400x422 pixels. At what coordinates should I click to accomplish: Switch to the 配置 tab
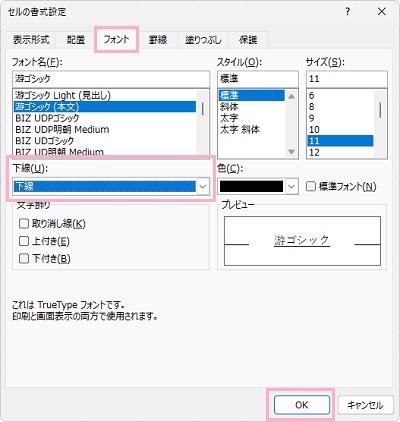[76, 40]
